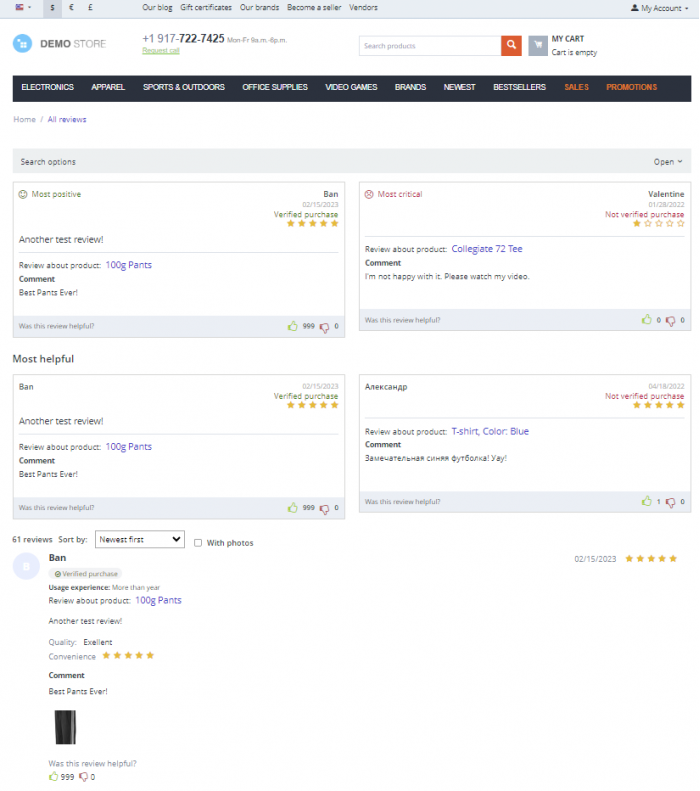Enable the With photos checkbox
The height and width of the screenshot is (791, 700).
tap(198, 543)
